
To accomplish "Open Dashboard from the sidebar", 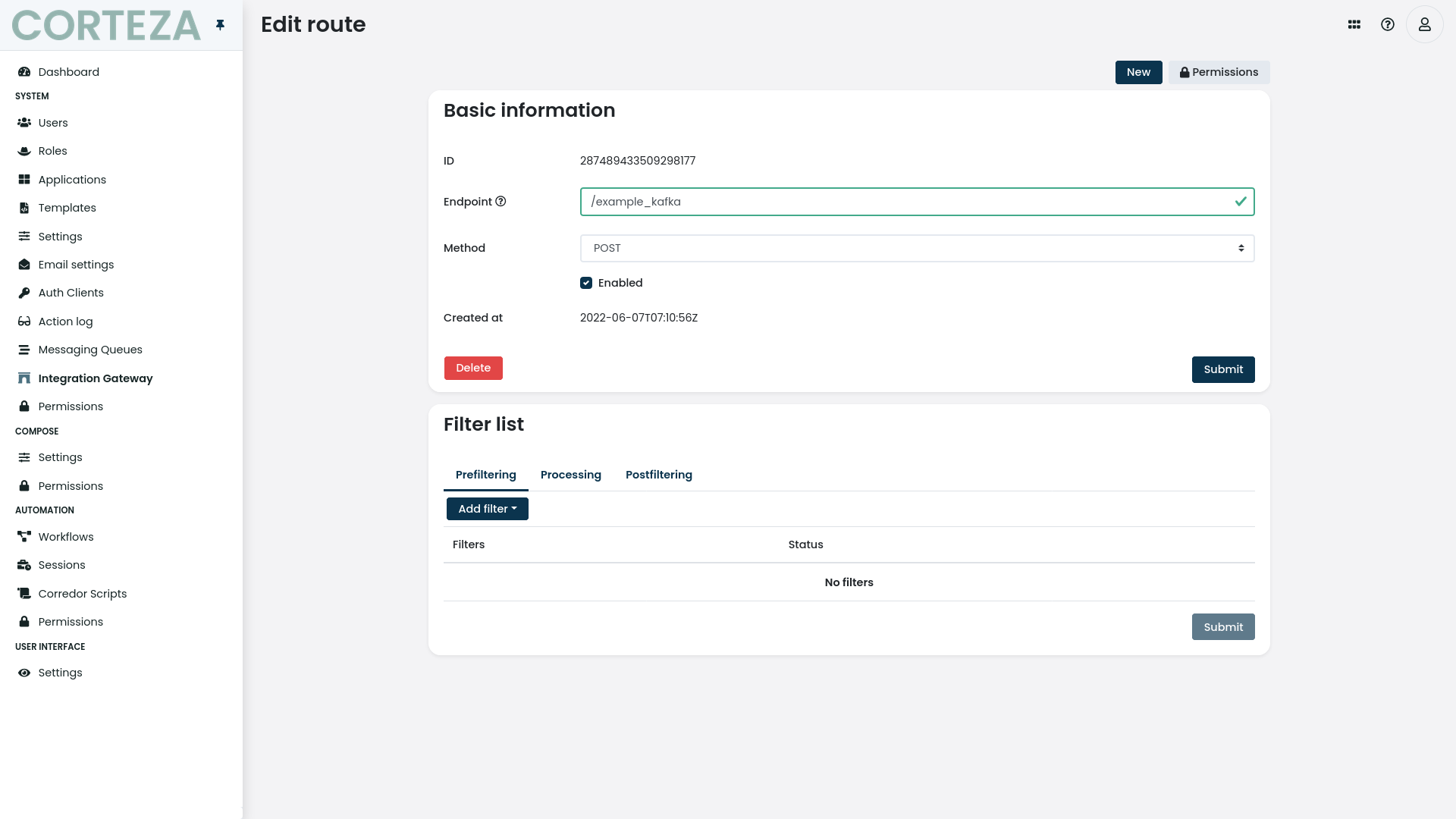I will pos(68,72).
